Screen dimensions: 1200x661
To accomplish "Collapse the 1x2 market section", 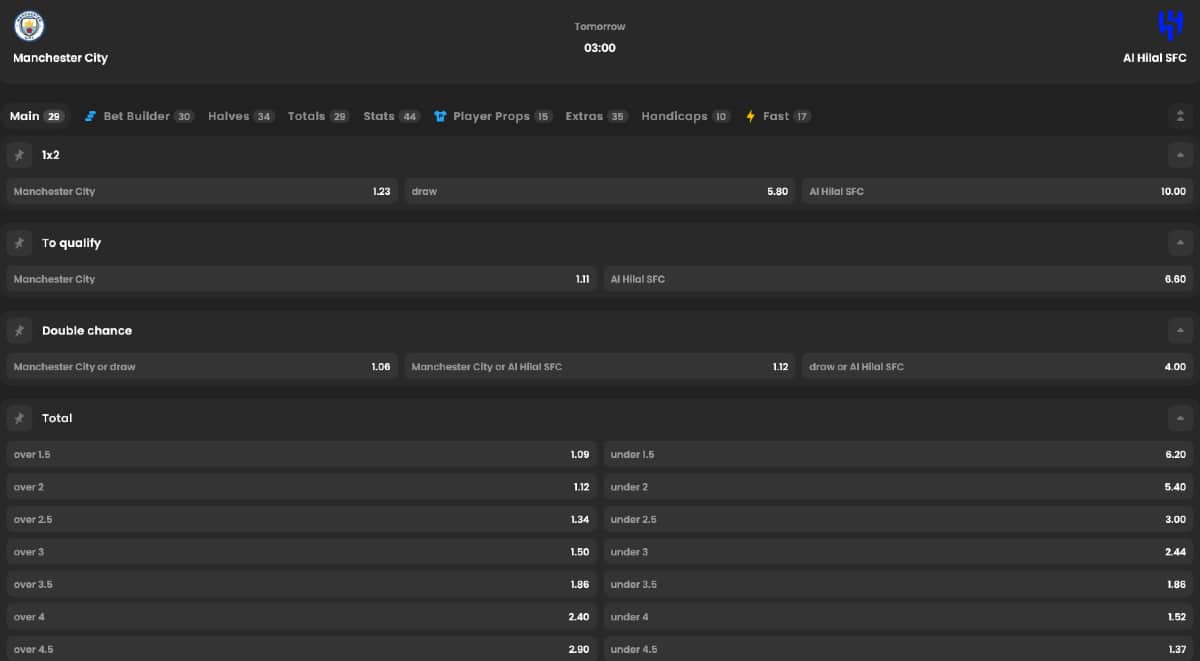I will (x=1180, y=155).
